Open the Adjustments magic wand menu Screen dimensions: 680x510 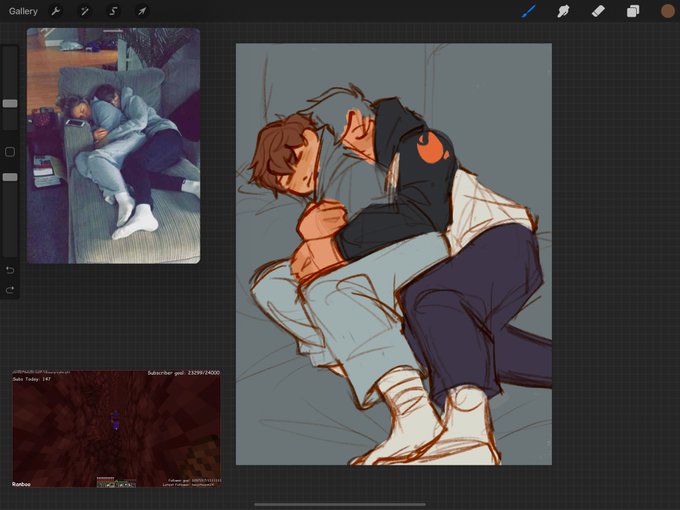tap(85, 11)
